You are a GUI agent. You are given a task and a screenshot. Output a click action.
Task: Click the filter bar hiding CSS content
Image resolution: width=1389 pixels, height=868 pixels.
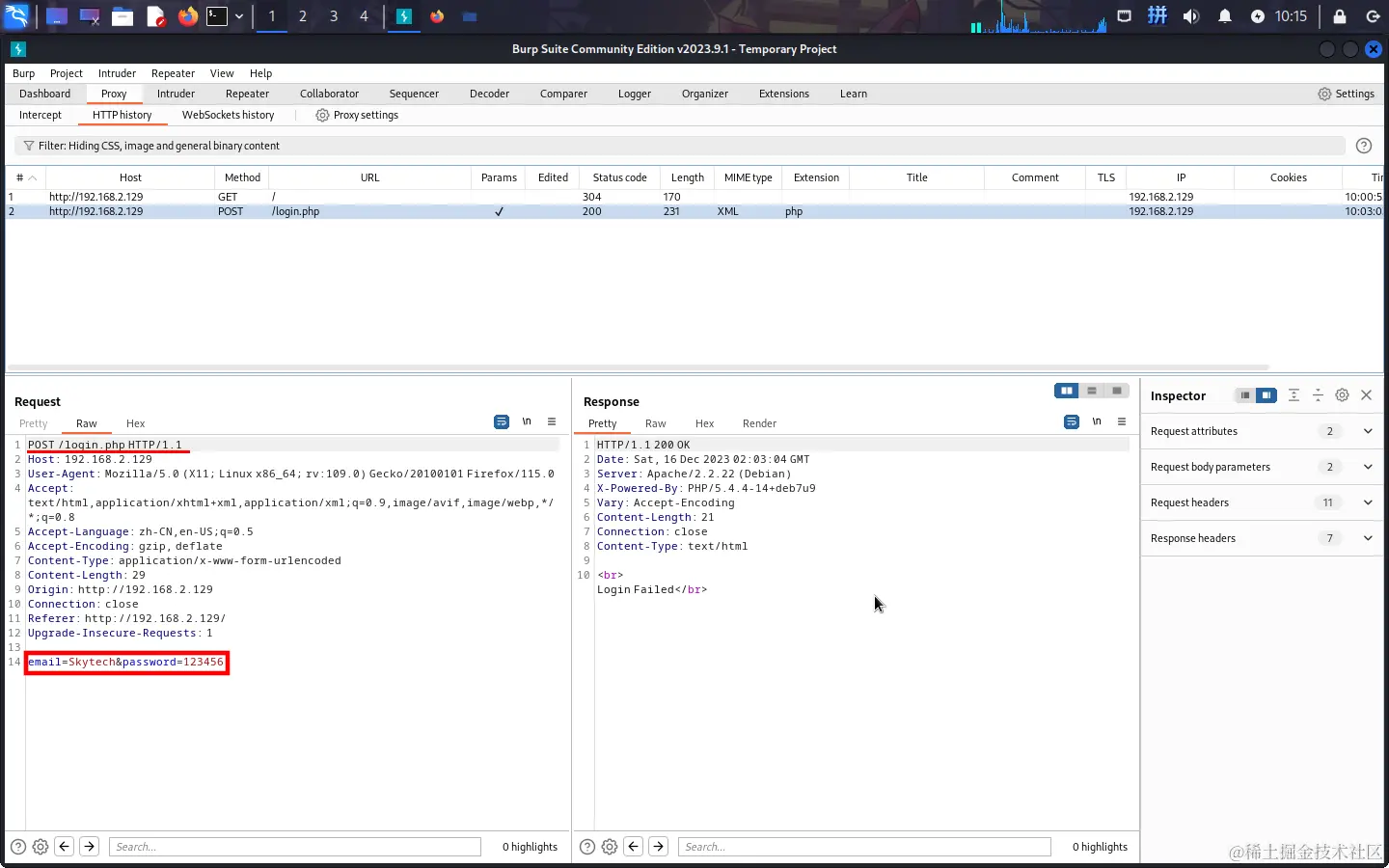[679, 146]
